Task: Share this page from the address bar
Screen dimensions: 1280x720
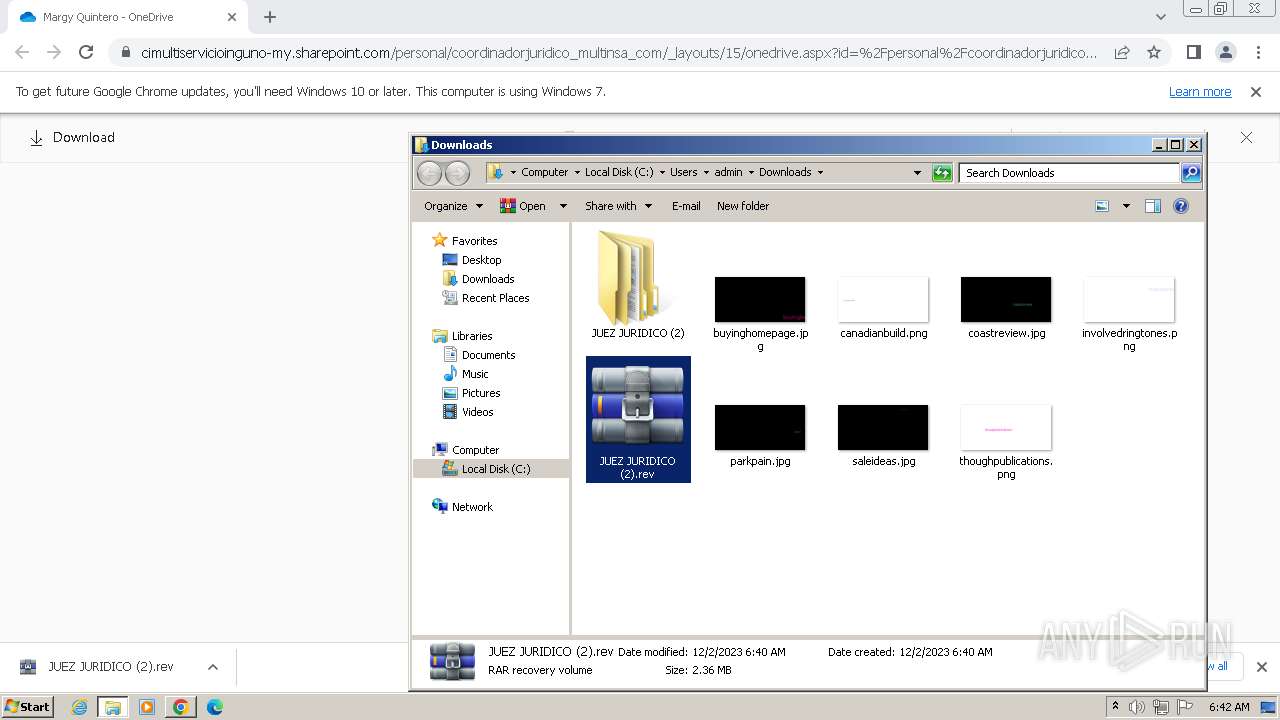Action: point(1122,52)
